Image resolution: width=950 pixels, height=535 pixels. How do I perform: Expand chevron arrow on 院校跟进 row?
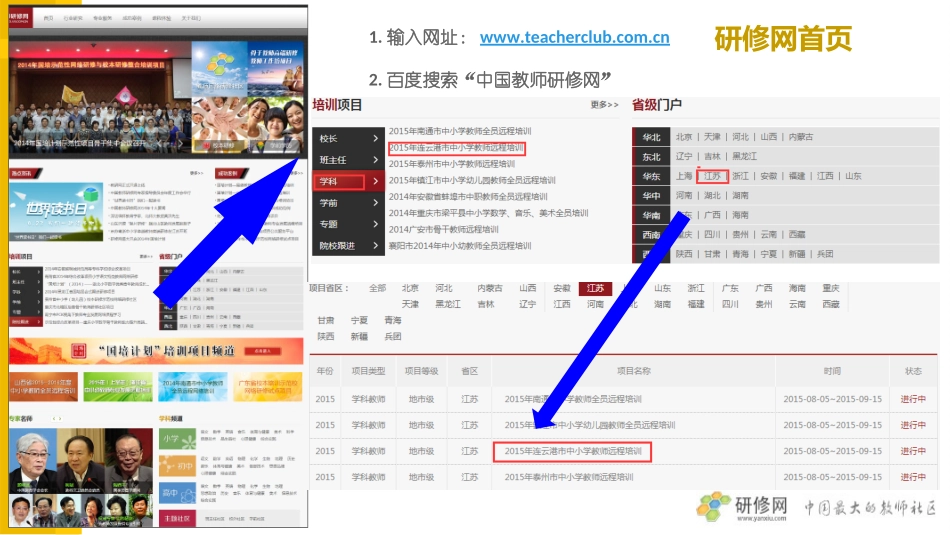(x=375, y=245)
